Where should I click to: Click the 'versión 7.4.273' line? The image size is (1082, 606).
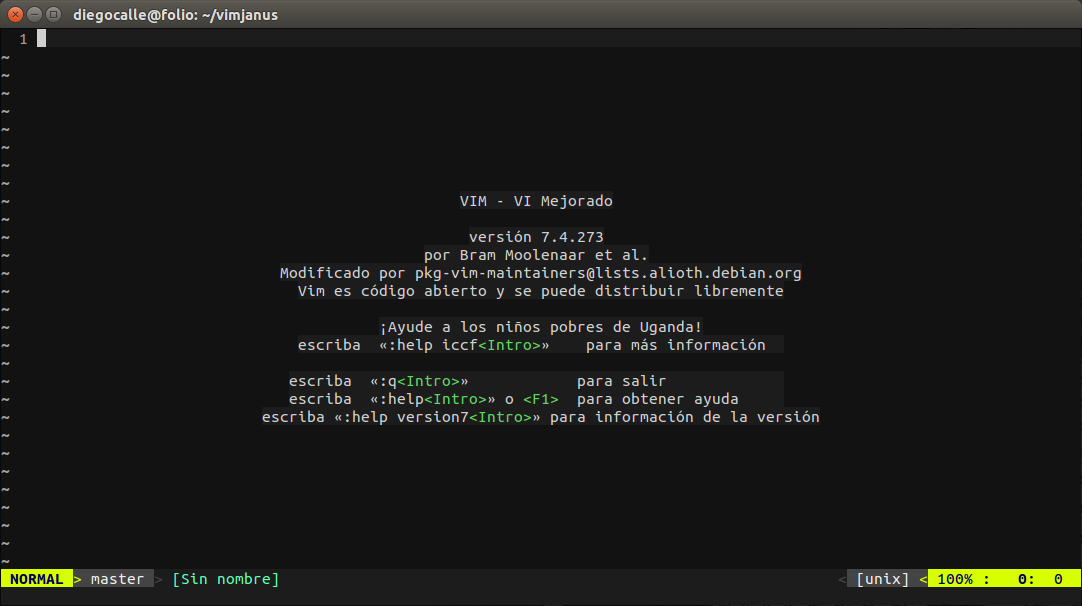point(536,237)
